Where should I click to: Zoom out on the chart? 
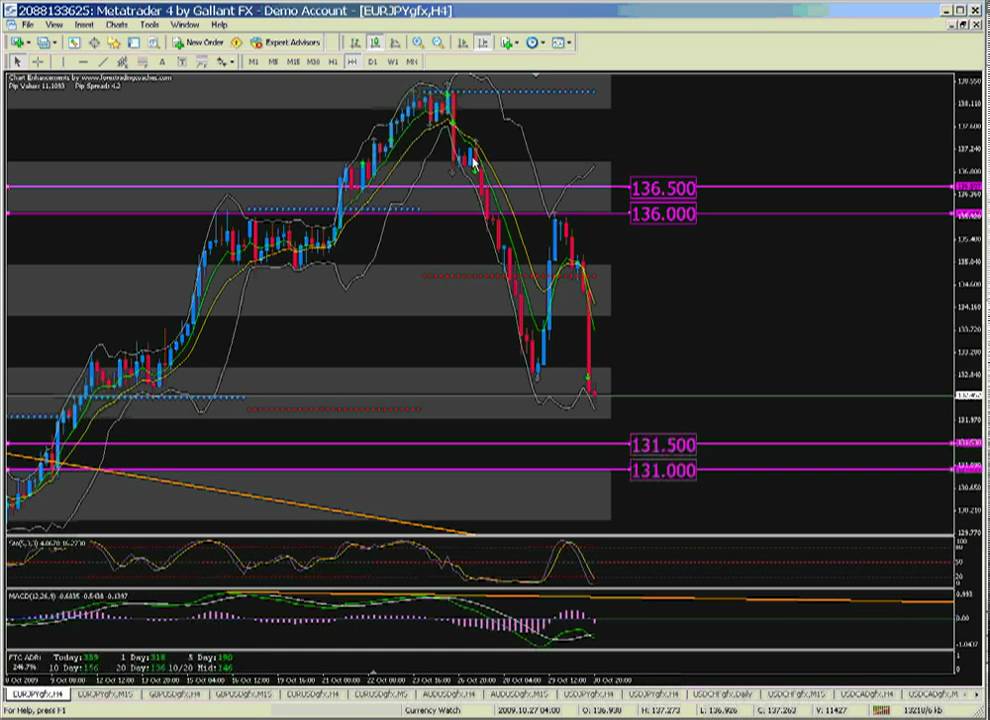(x=438, y=42)
